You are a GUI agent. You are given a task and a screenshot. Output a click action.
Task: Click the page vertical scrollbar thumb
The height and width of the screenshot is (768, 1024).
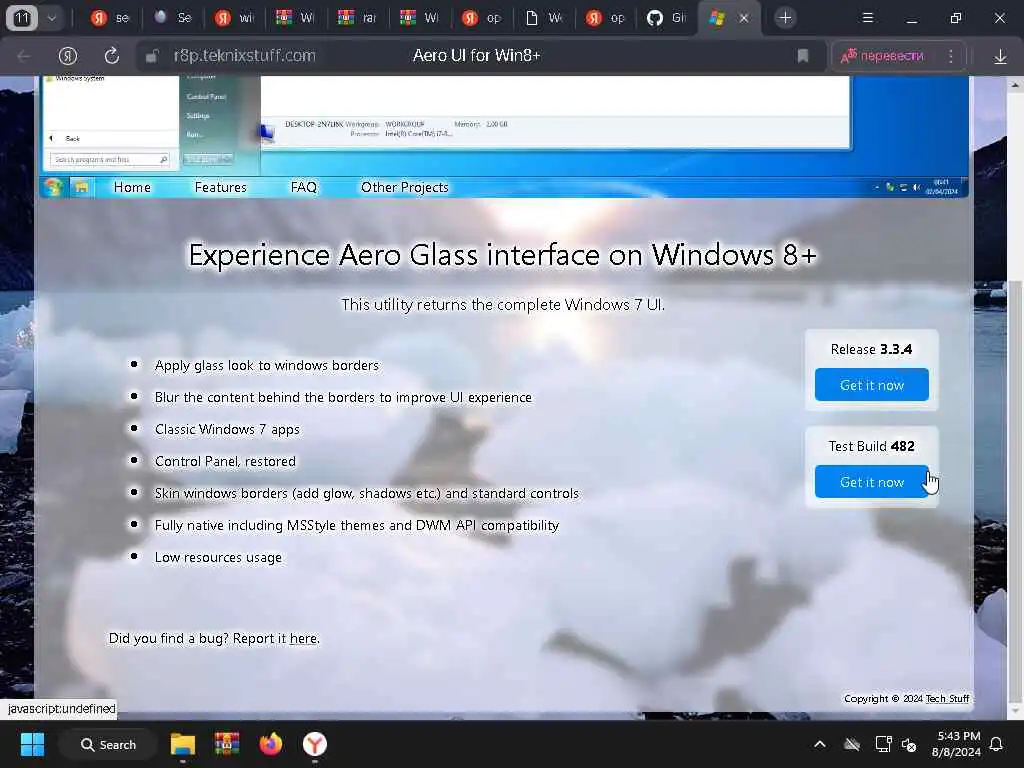[1016, 490]
